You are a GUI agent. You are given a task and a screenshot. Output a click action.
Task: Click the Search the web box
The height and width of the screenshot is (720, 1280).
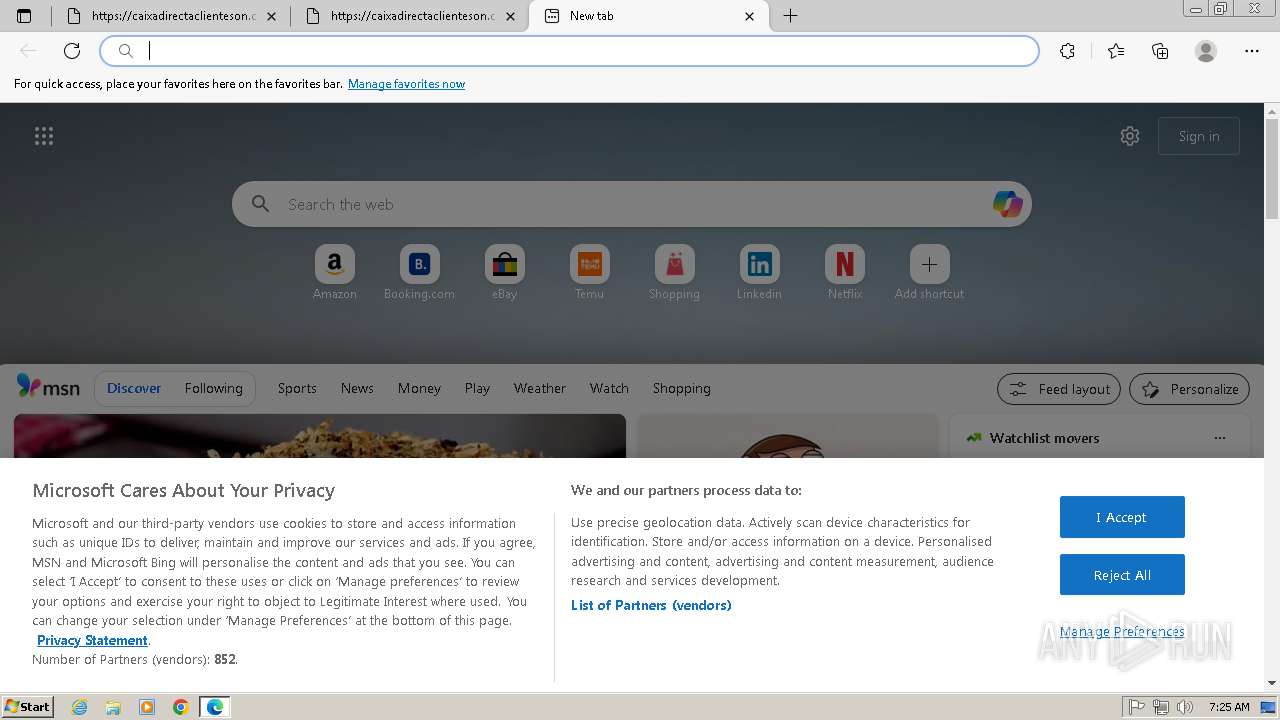(632, 204)
